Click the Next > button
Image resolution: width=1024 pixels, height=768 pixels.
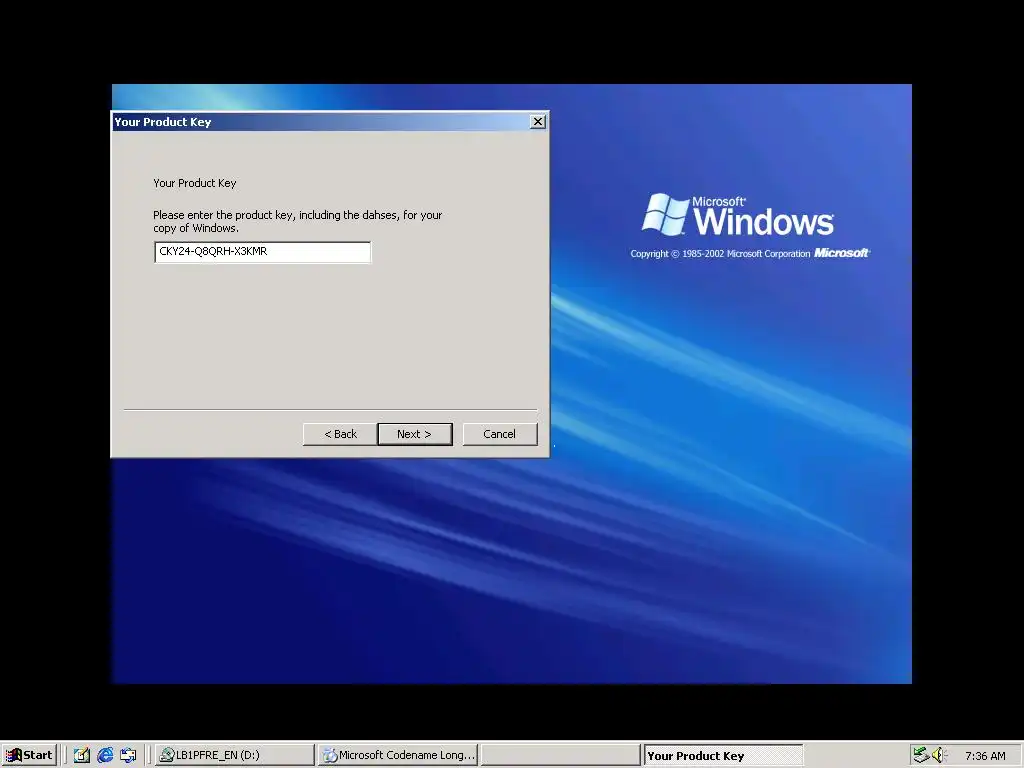[x=415, y=434]
